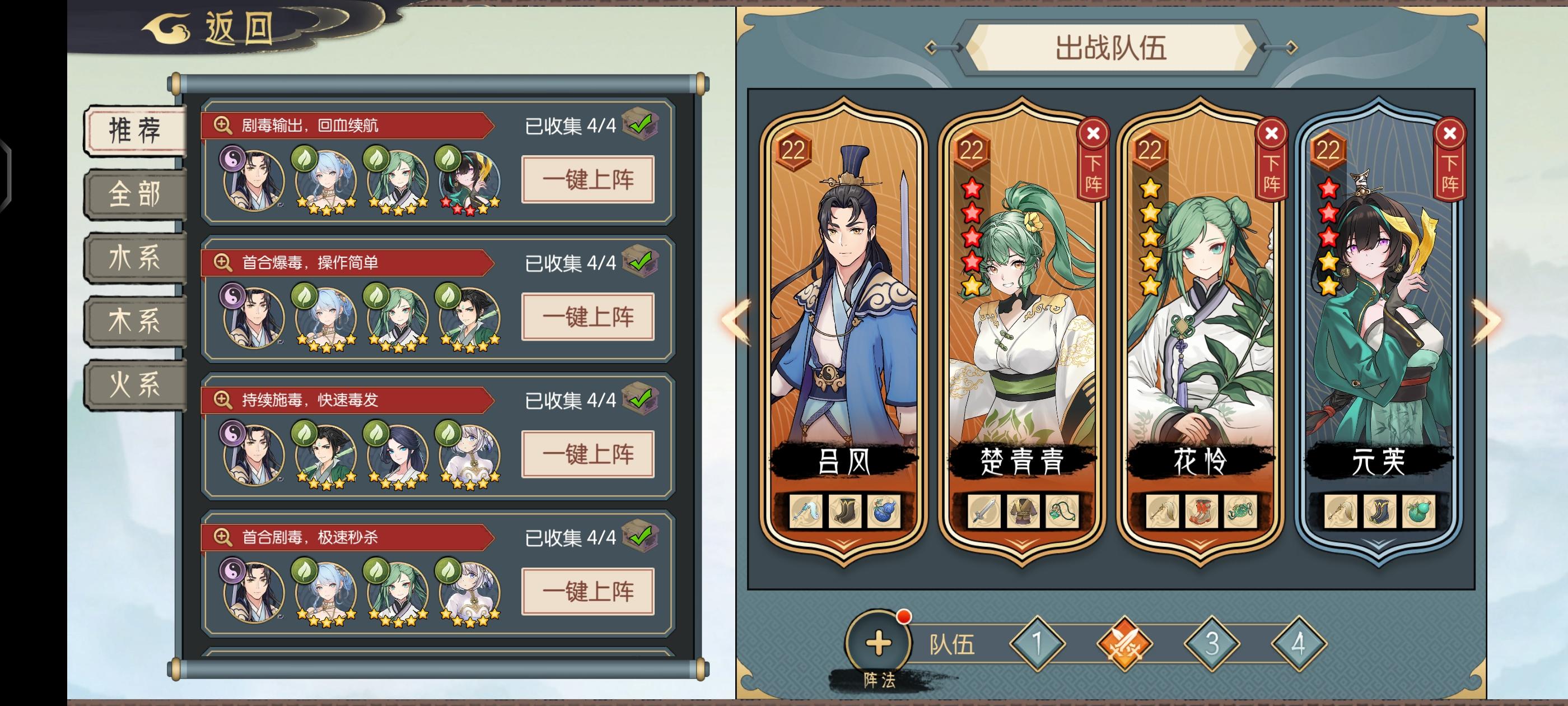Click the active crossed-swords team slot
This screenshot has width=1568, height=706.
point(1124,643)
